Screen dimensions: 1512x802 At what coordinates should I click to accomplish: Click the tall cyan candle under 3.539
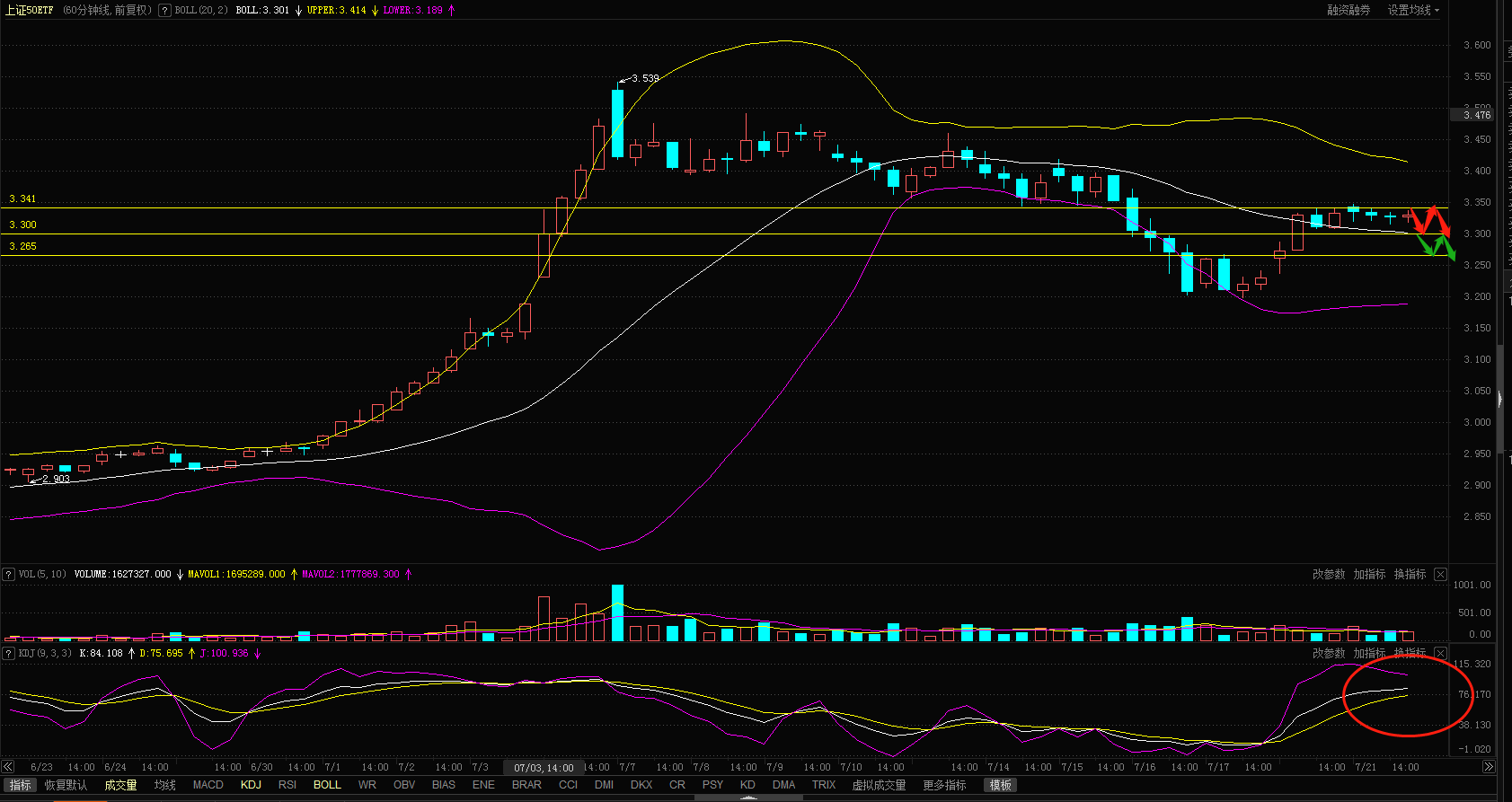pyautogui.click(x=617, y=123)
